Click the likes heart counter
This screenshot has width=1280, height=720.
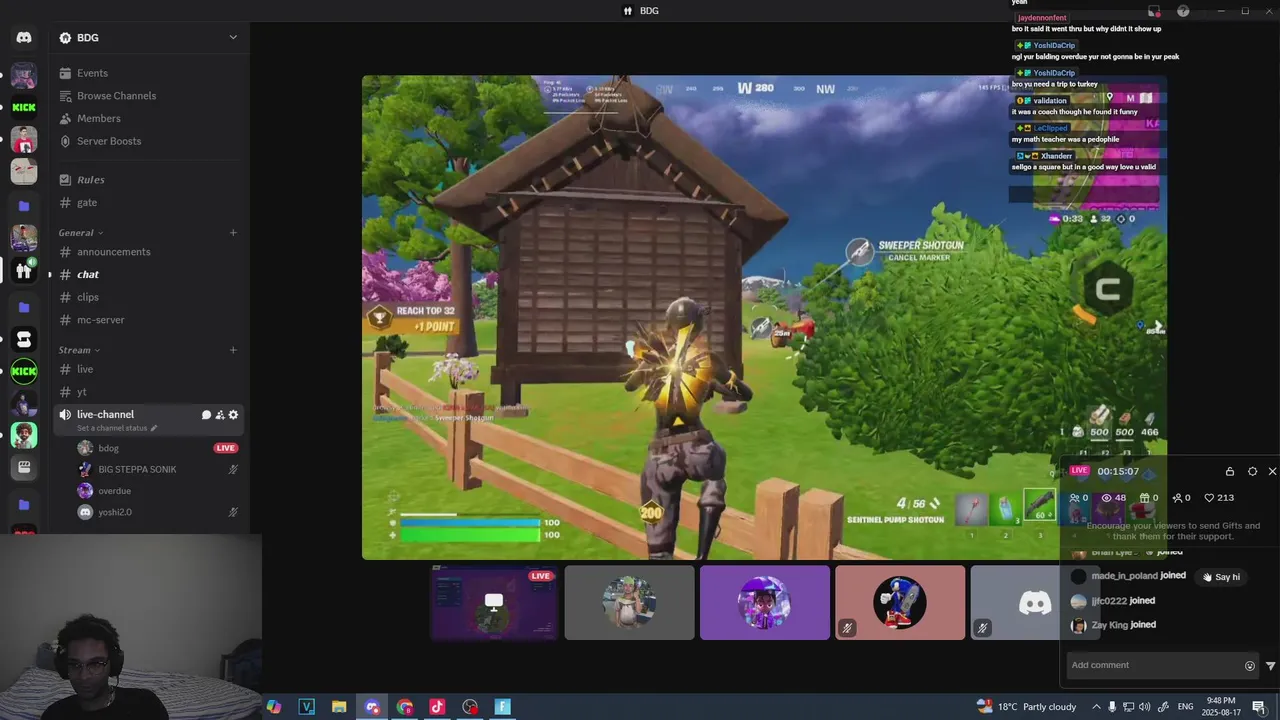1218,498
